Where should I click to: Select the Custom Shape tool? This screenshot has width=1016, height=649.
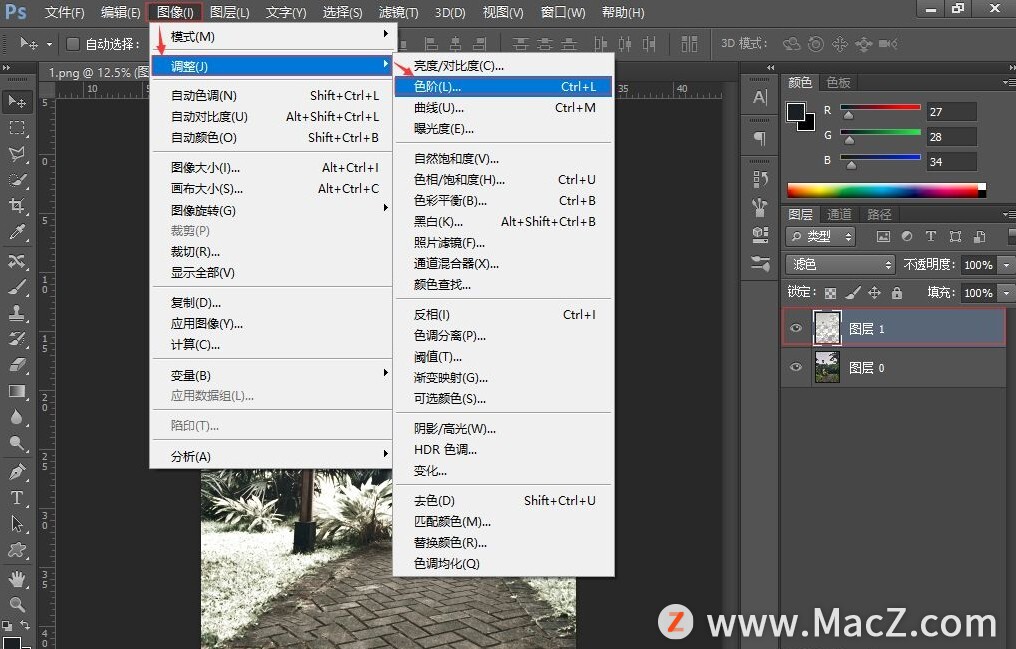click(17, 550)
